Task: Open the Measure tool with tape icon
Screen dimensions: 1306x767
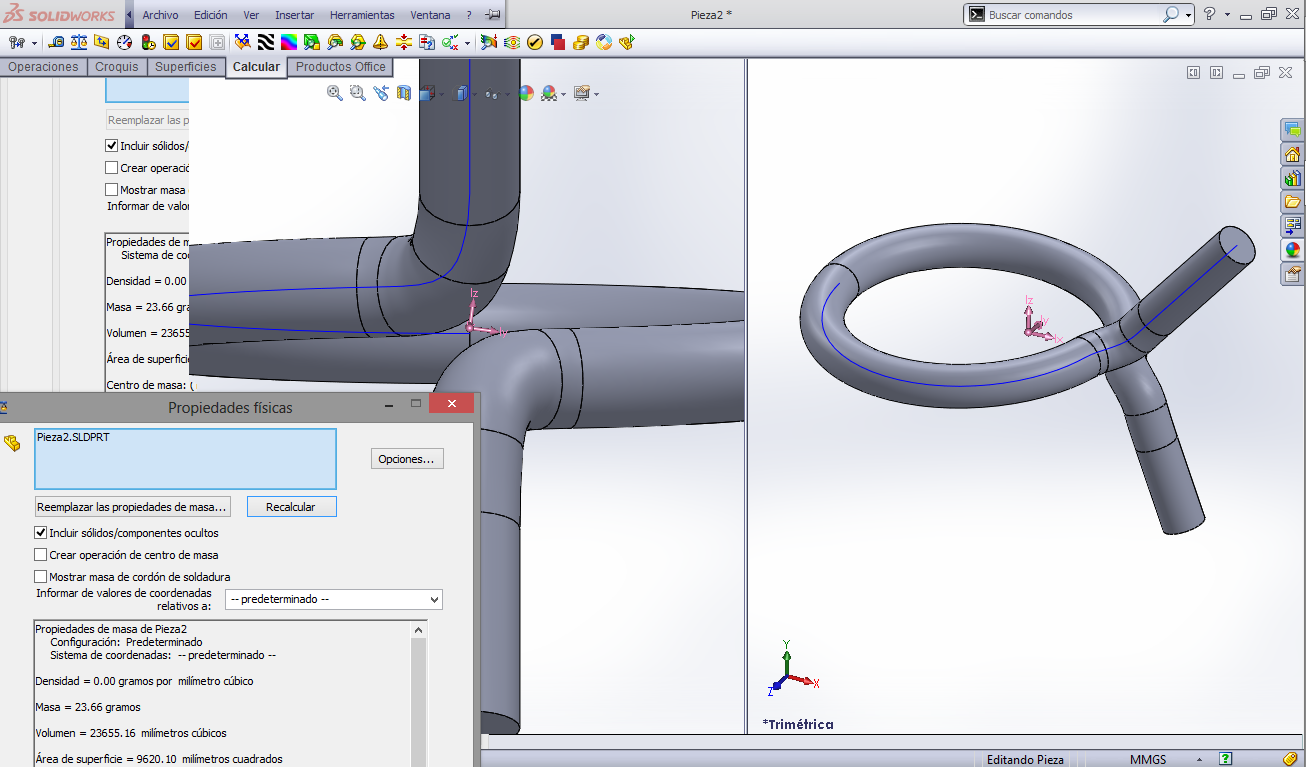Action: 57,42
